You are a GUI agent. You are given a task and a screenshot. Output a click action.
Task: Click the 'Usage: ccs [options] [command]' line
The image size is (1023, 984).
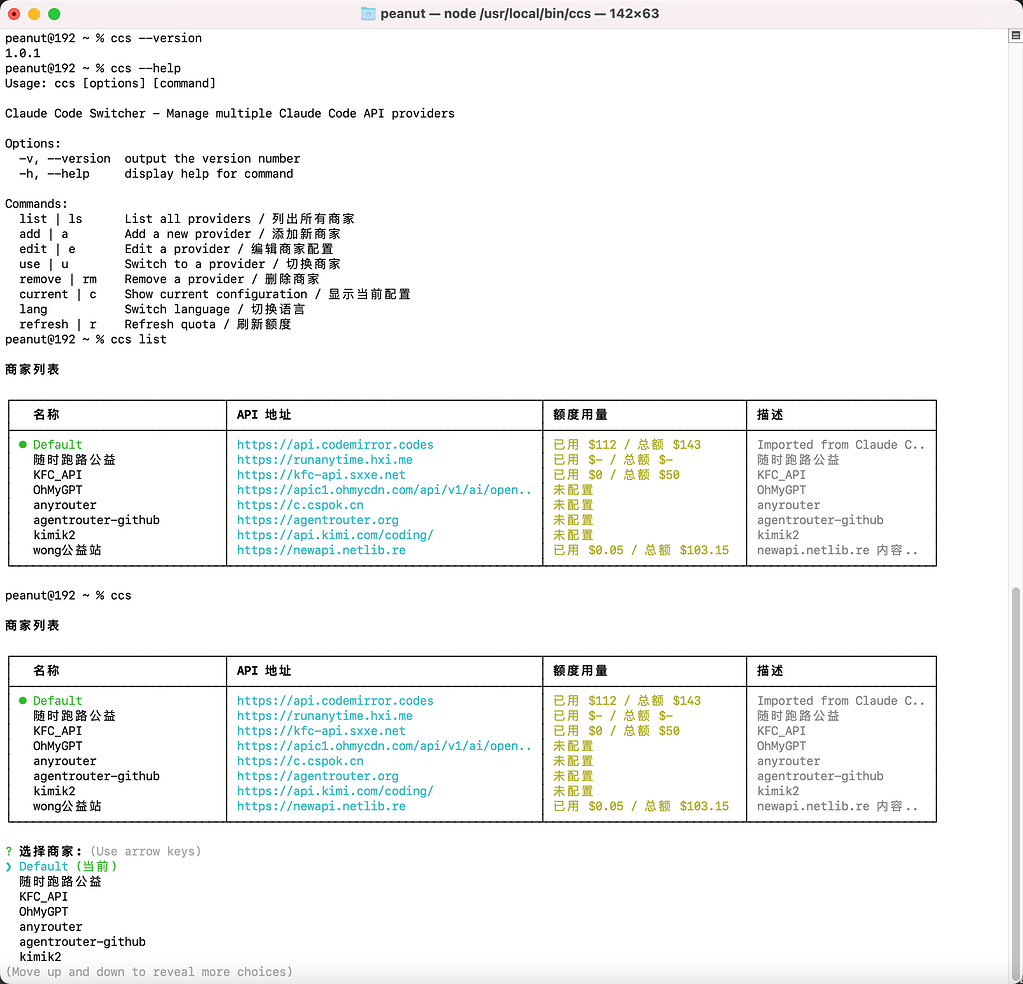(x=110, y=83)
